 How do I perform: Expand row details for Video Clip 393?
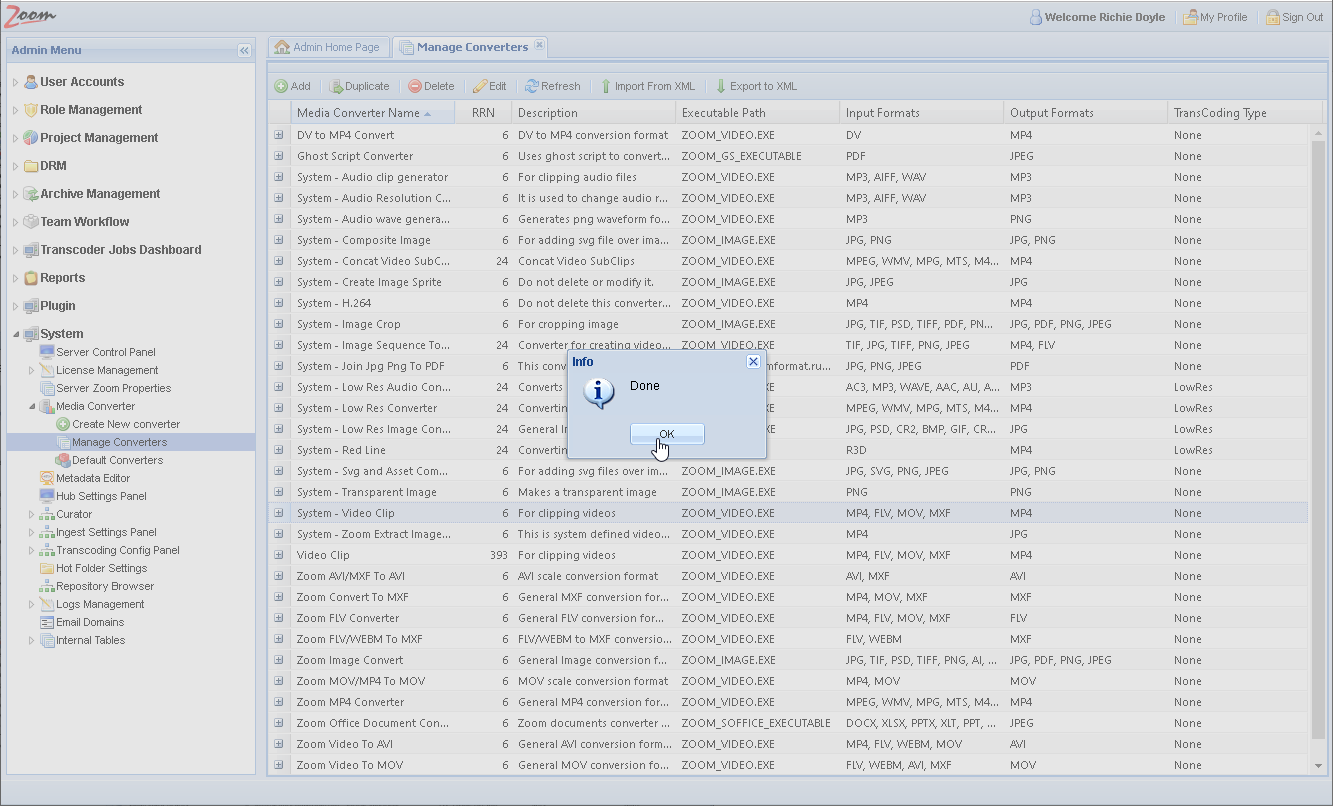(279, 555)
